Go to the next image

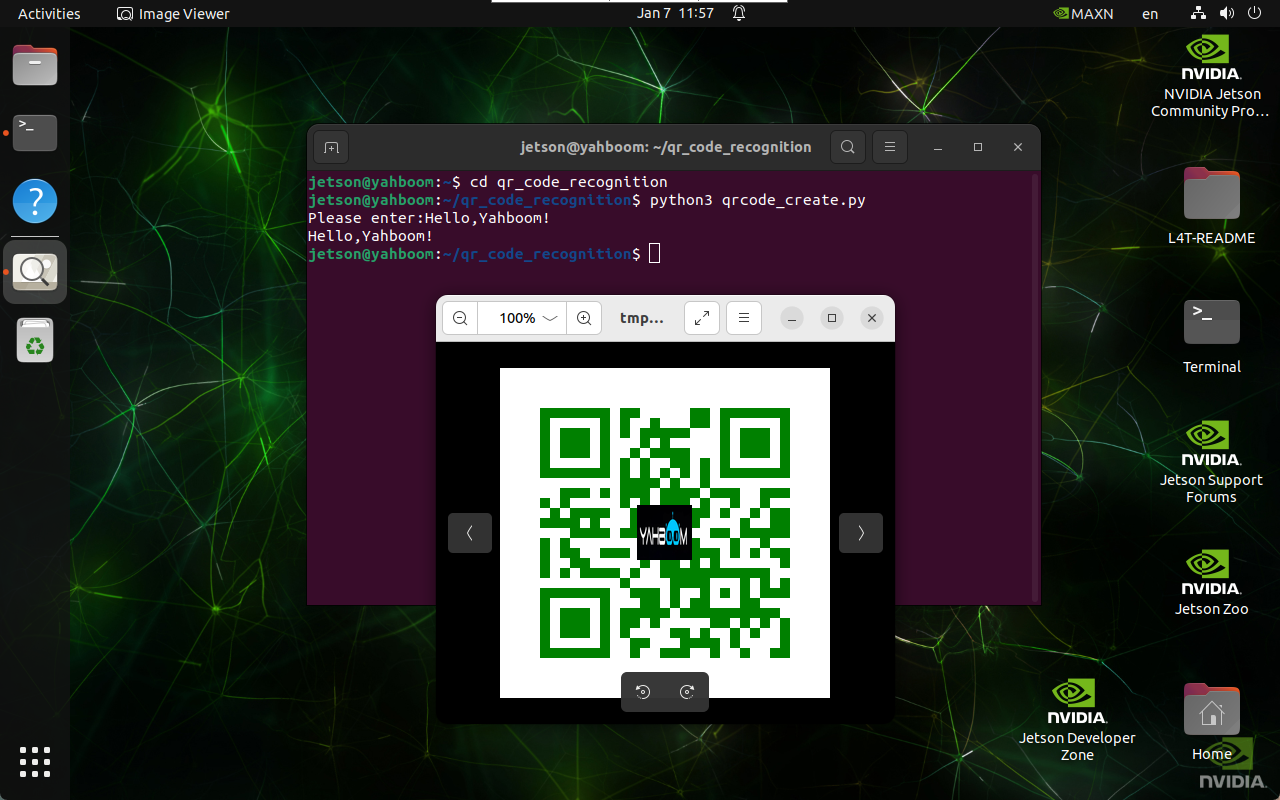click(860, 533)
